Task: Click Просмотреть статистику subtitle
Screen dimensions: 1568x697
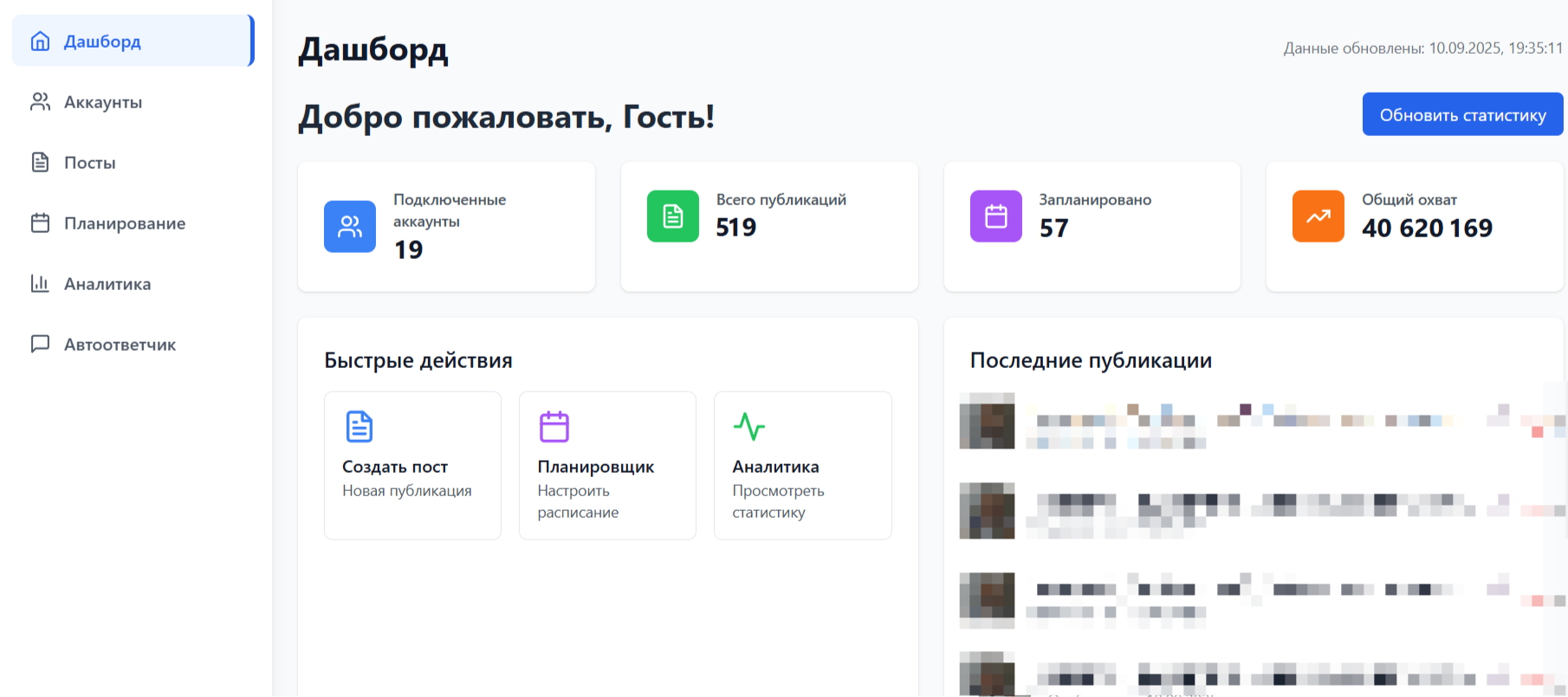Action: pyautogui.click(x=778, y=501)
